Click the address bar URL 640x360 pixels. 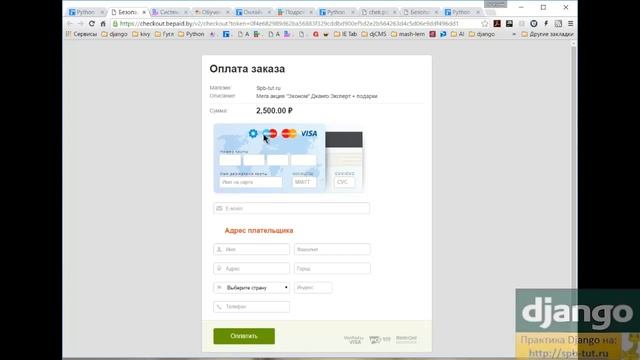(289, 24)
